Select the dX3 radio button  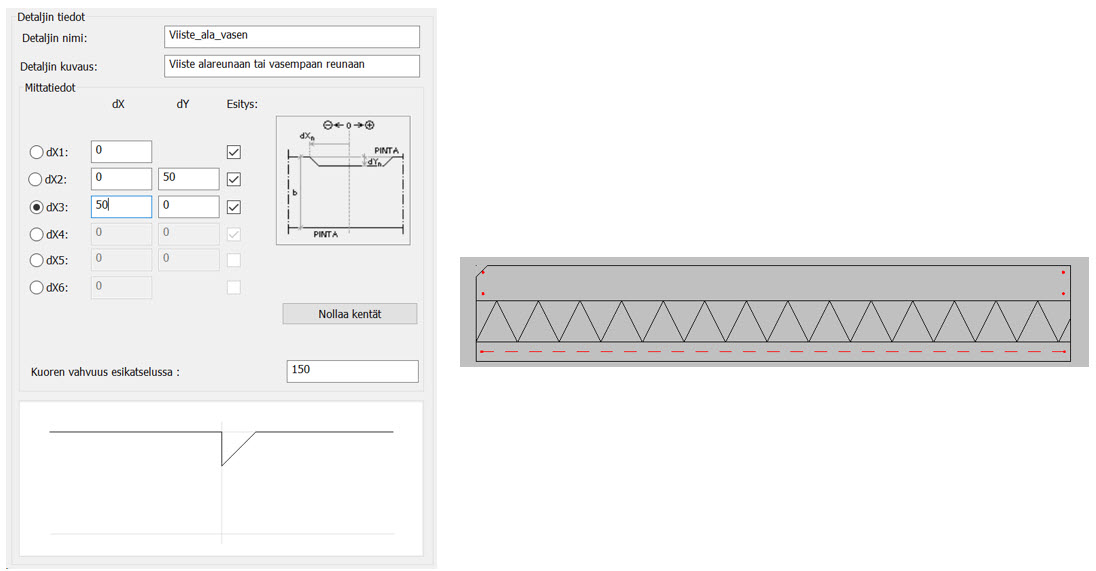click(x=37, y=207)
